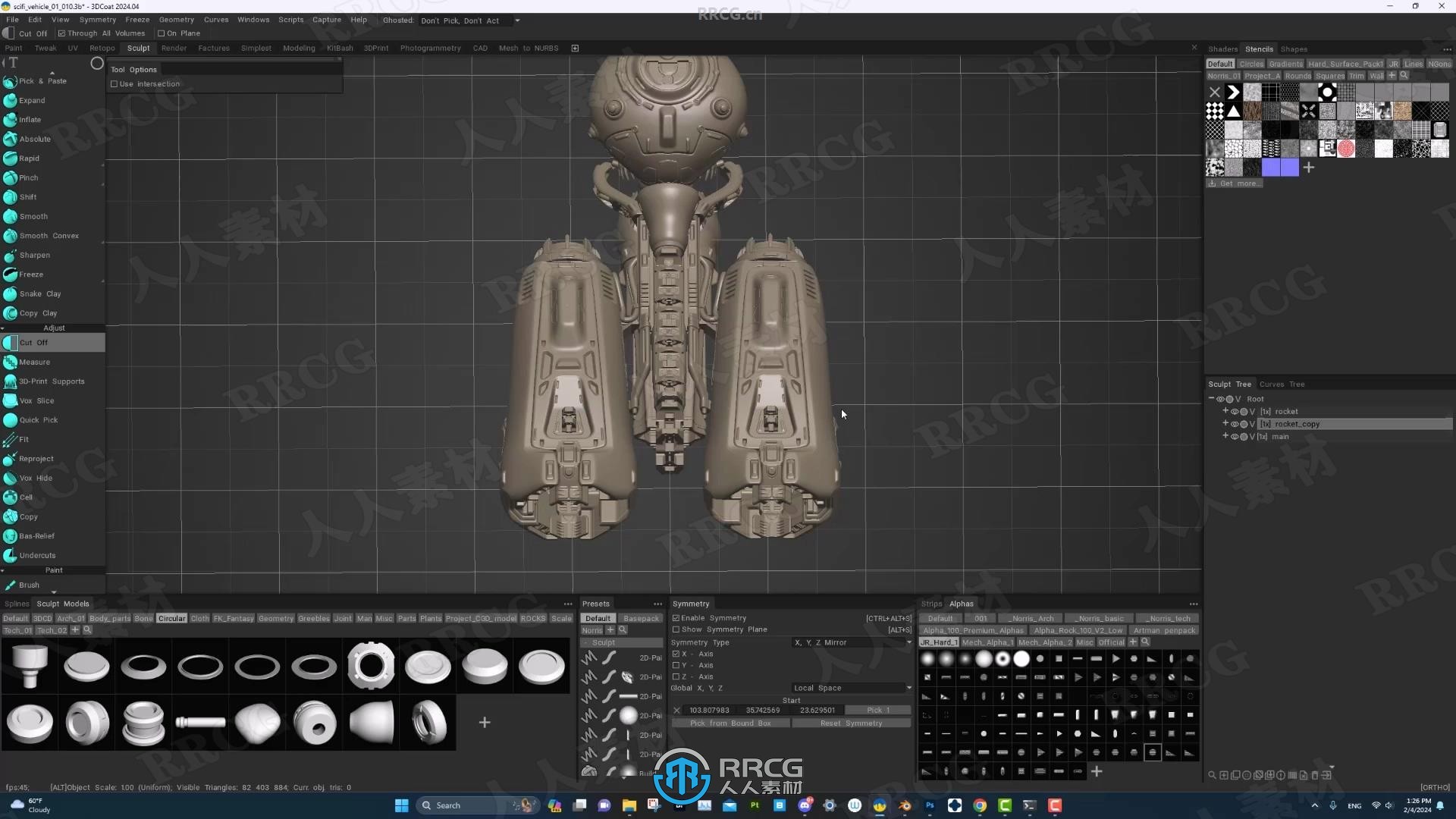Select the solid white circle alpha
This screenshot has width=1456, height=819.
[x=1021, y=658]
